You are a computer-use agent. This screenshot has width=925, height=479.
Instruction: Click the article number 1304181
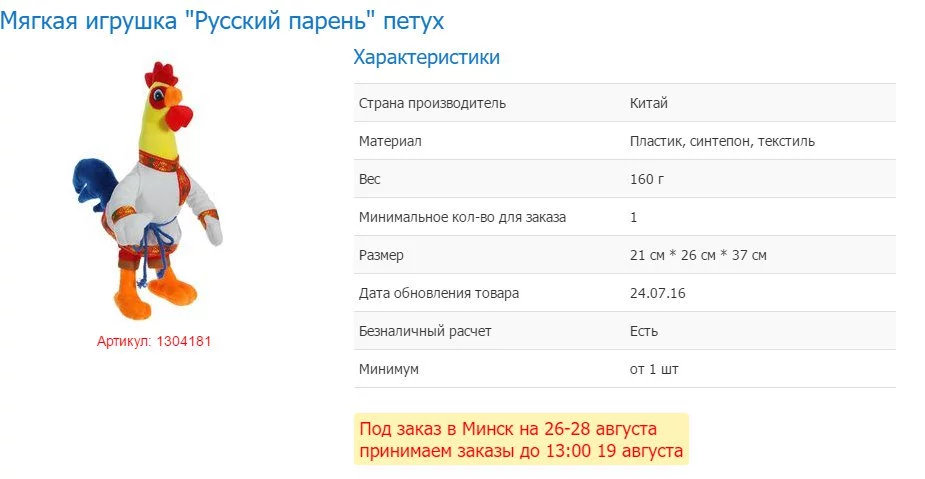[154, 341]
